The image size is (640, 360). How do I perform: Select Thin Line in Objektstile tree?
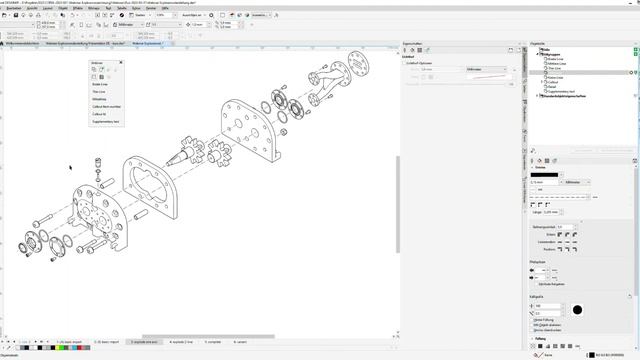[x=554, y=68]
